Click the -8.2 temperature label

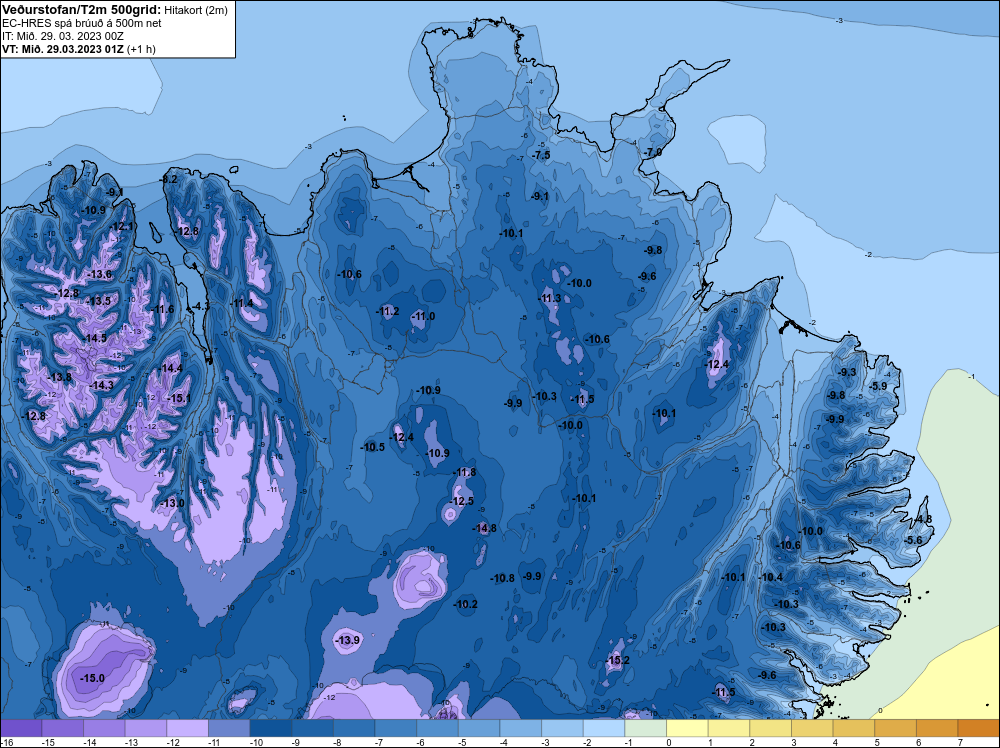[x=168, y=179]
